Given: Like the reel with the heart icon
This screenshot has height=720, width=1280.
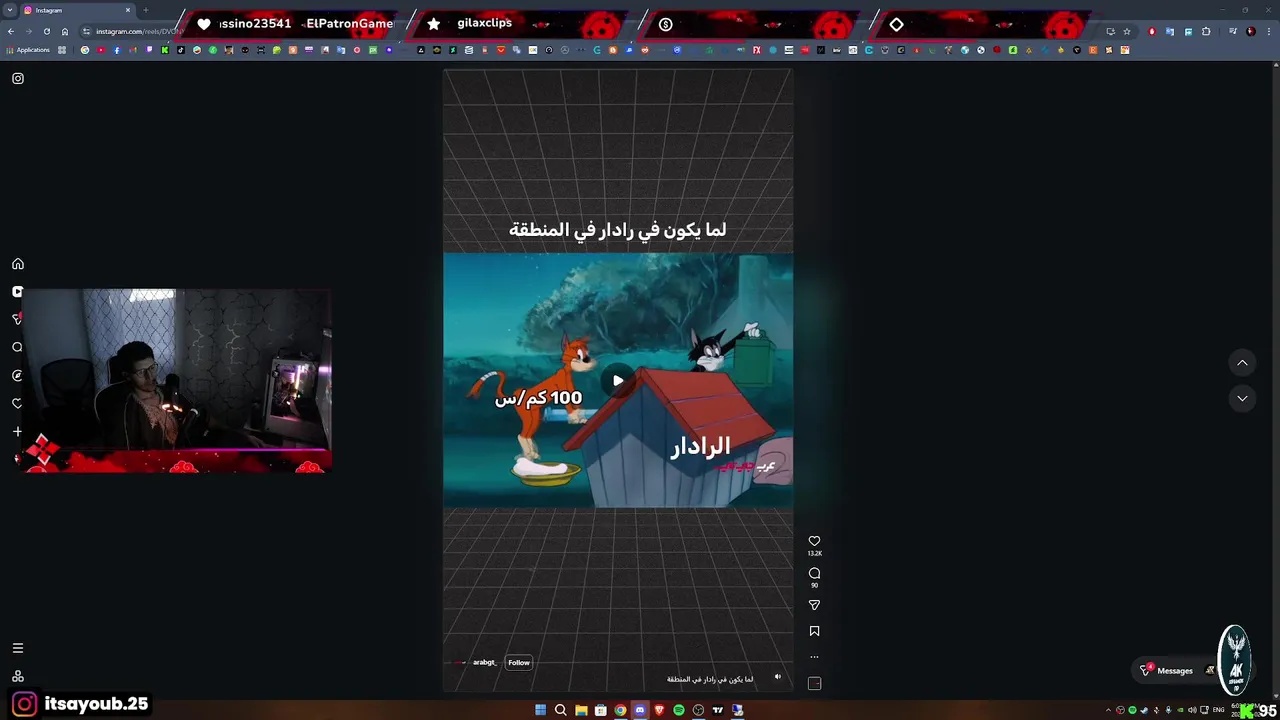Looking at the screenshot, I should 814,541.
